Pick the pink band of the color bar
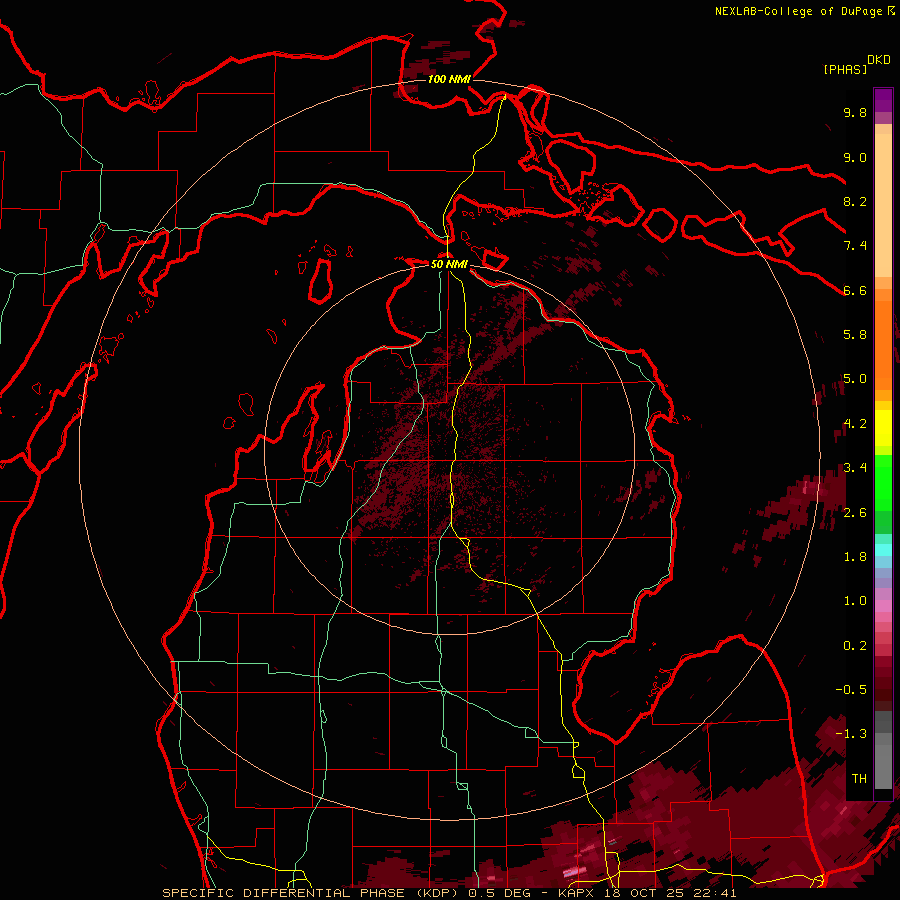The height and width of the screenshot is (900, 900). coord(883,606)
